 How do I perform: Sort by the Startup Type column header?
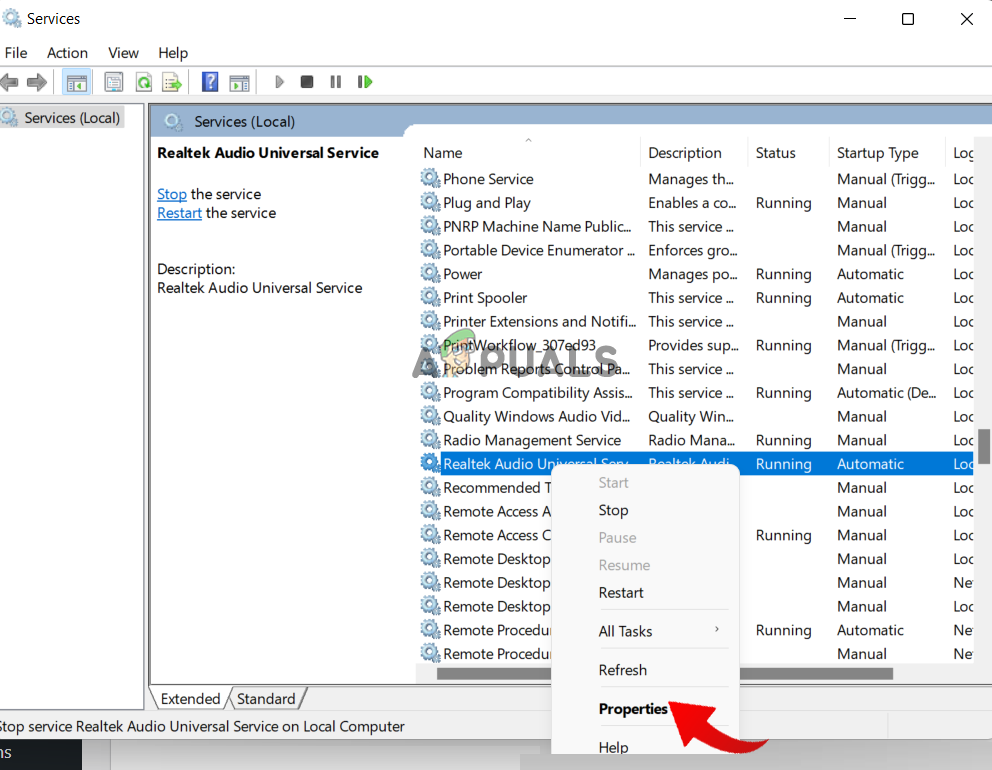tap(886, 152)
